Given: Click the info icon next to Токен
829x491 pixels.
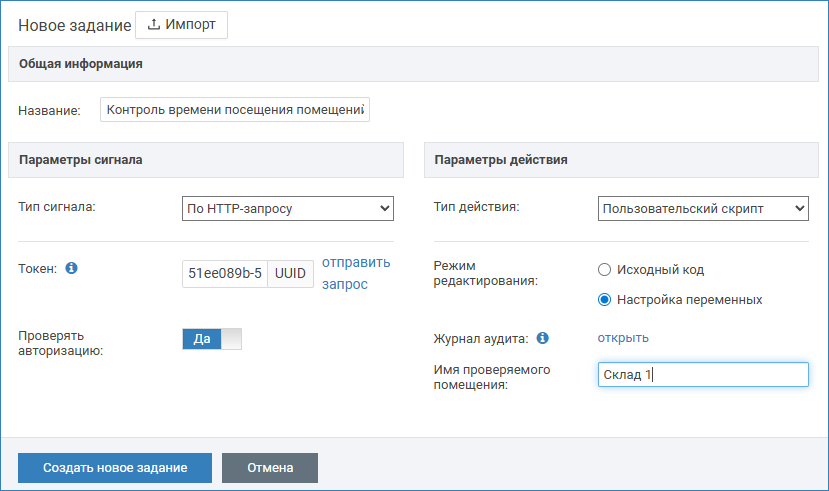Looking at the screenshot, I should coord(71,268).
